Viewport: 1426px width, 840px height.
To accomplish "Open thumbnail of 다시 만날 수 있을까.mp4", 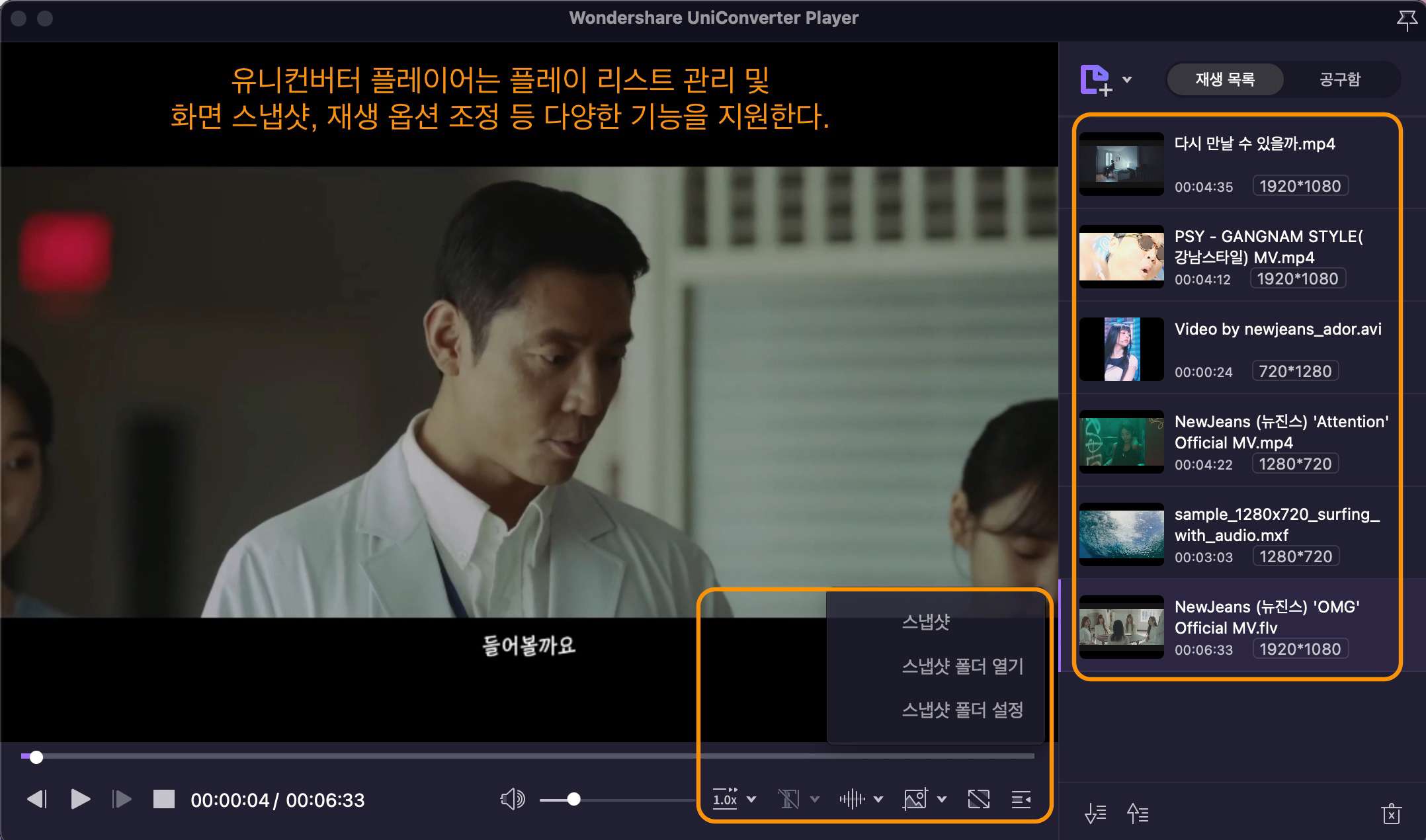I will 1122,164.
